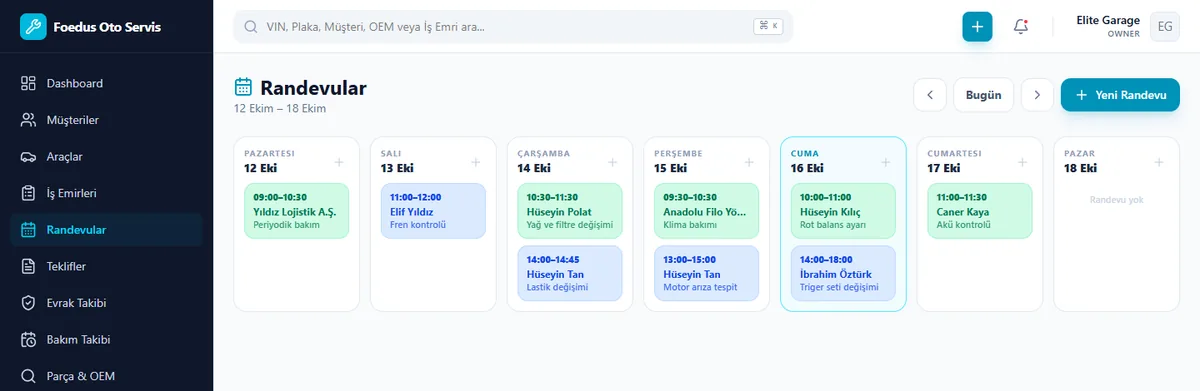Viewport: 1200px width, 391px height.
Task: Open Hüseyin Tan Lastik değişimi appointment
Action: coord(570,273)
